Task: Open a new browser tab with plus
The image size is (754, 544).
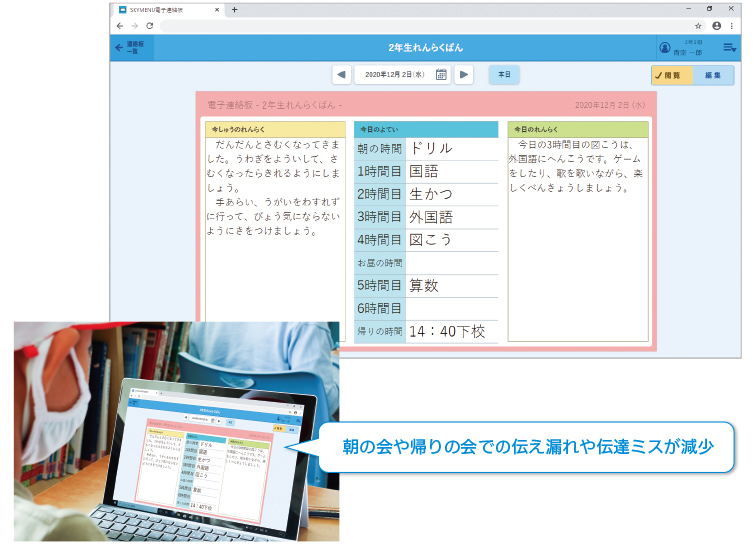Action: coord(235,10)
